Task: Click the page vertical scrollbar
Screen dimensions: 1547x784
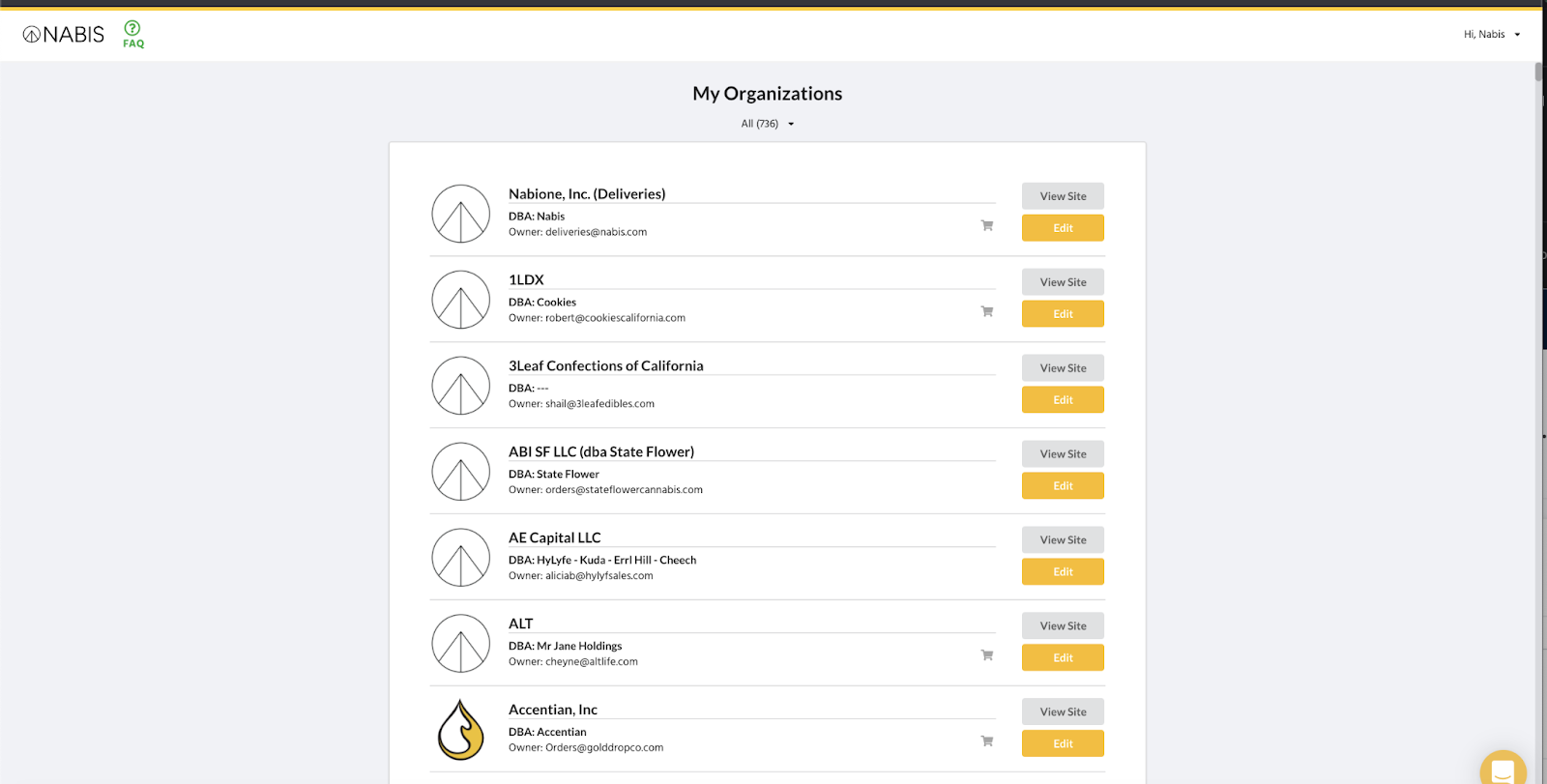Action: [x=1538, y=73]
